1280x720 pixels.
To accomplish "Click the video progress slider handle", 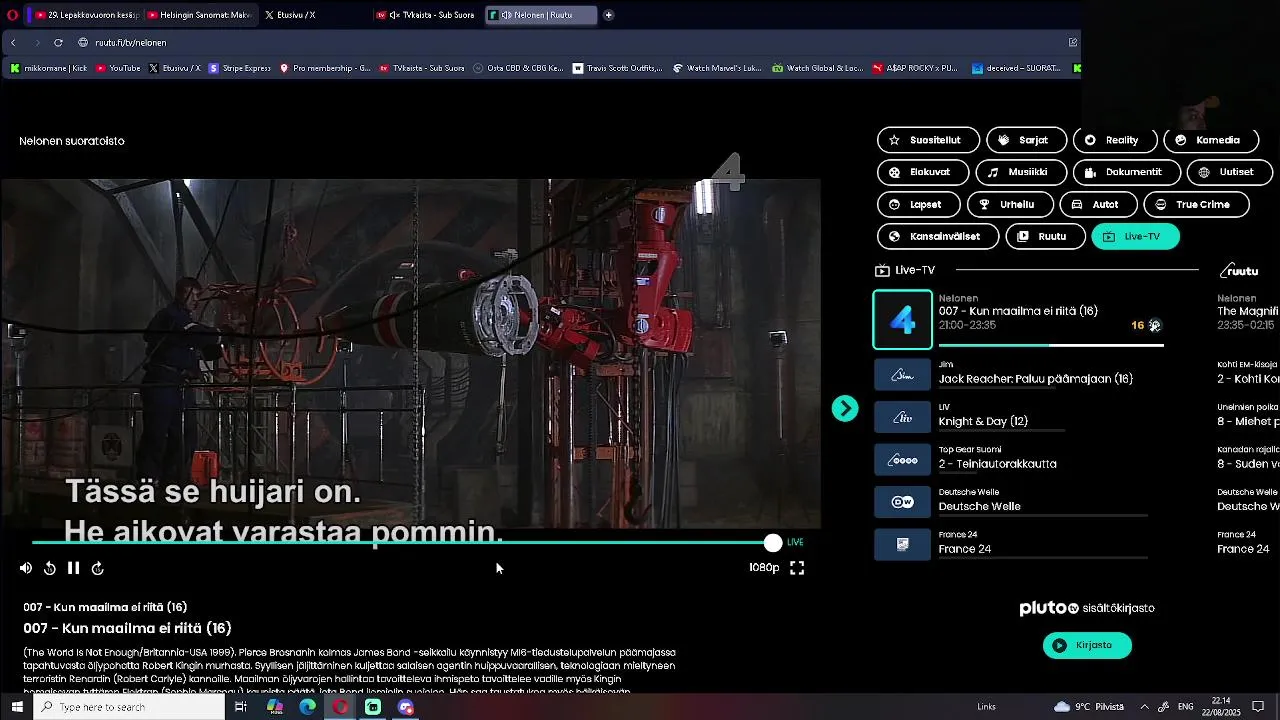I will [x=773, y=543].
